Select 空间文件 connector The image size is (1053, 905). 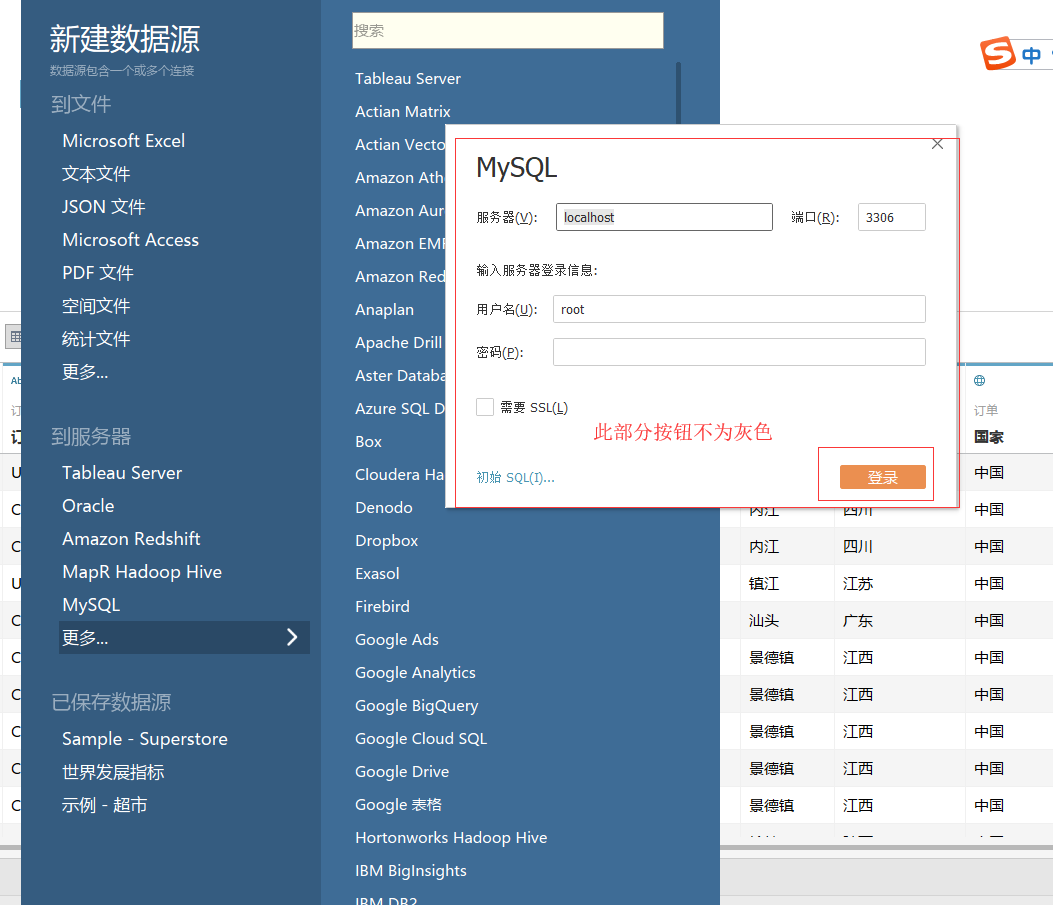coord(96,306)
